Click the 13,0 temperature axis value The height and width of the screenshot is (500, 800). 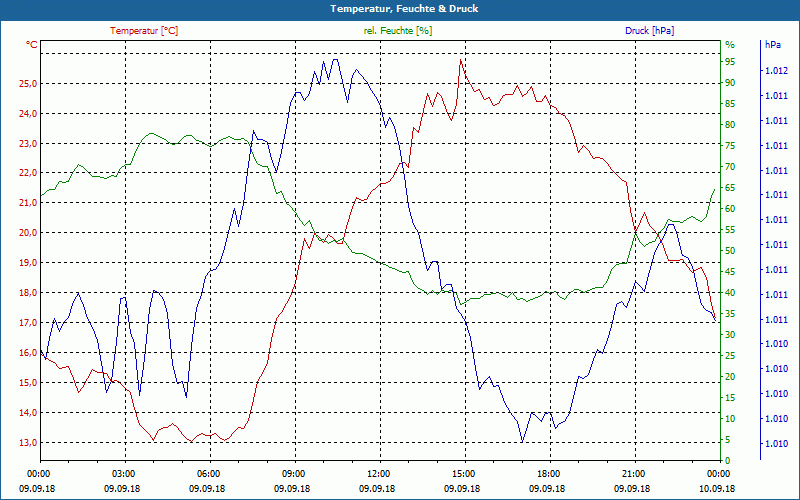point(27,443)
